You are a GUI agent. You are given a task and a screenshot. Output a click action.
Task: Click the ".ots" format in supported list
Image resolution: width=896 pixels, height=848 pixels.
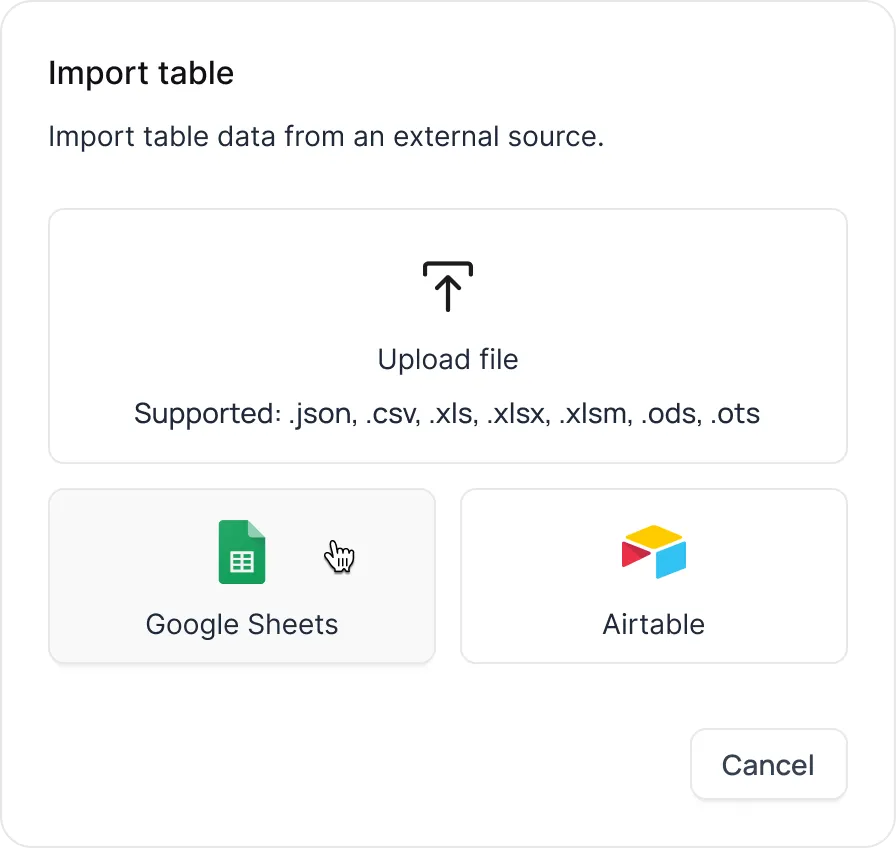[x=735, y=414]
